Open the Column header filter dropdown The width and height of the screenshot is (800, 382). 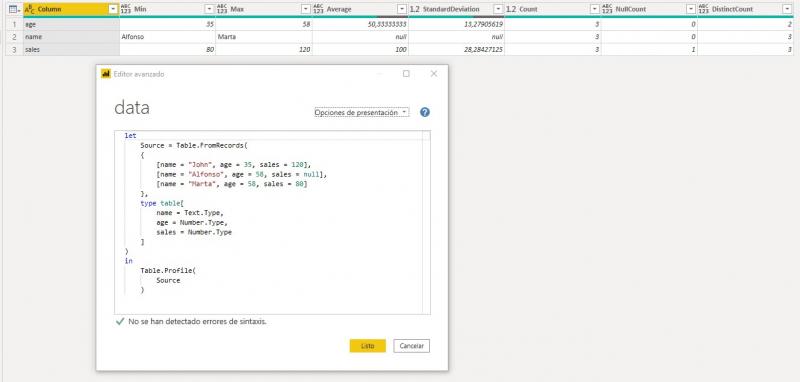pos(113,9)
